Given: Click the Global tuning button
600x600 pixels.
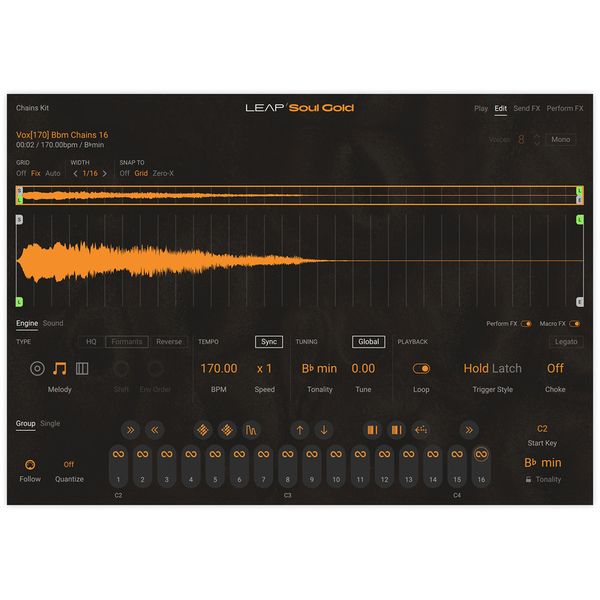Looking at the screenshot, I should pyautogui.click(x=368, y=342).
